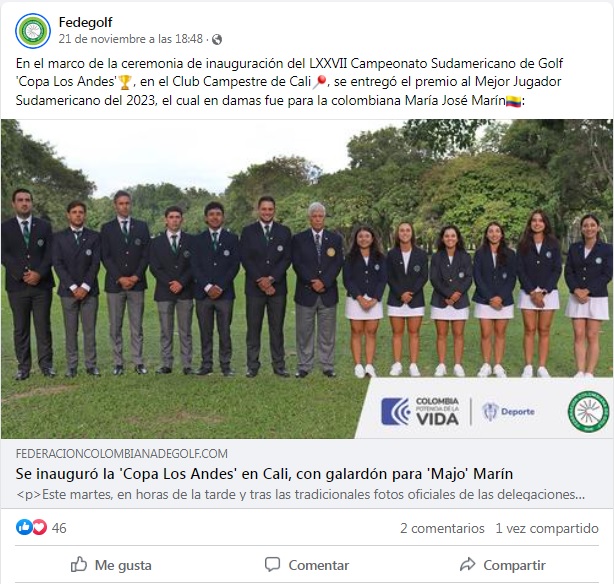
Task: Open the post timestamp 21 de noviembre
Action: (131, 39)
